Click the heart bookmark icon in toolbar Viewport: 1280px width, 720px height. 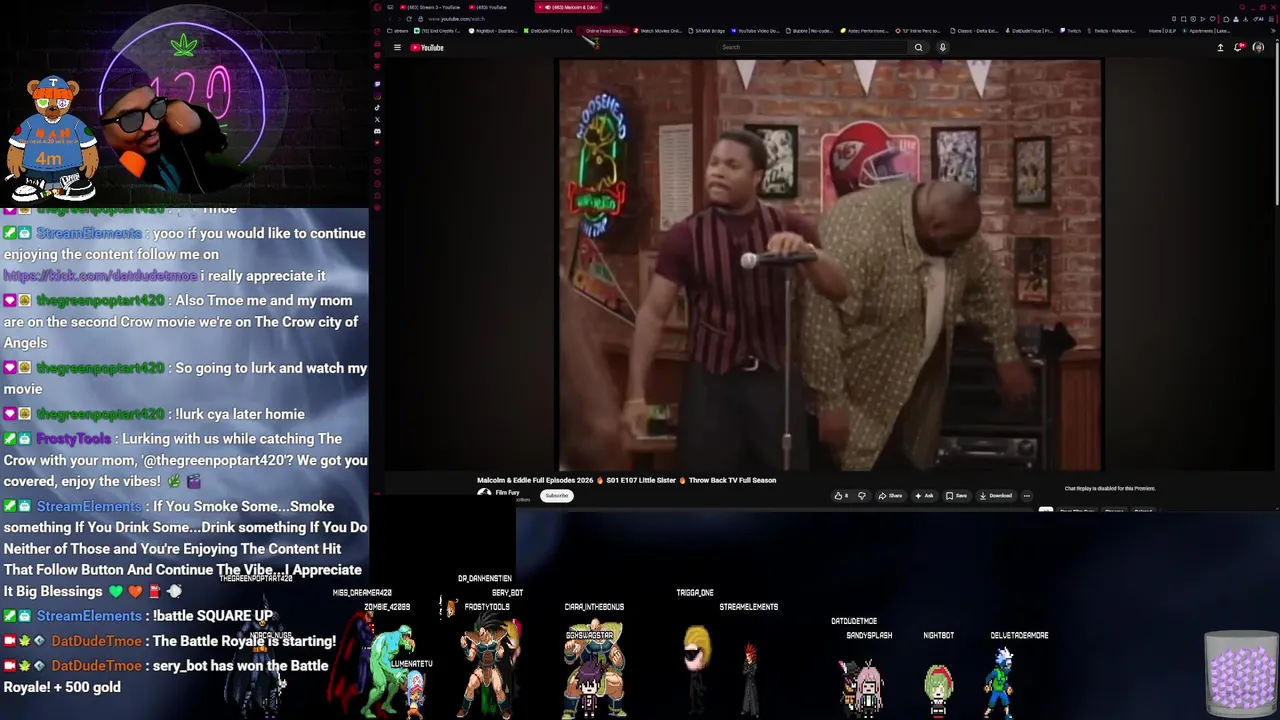(1213, 19)
